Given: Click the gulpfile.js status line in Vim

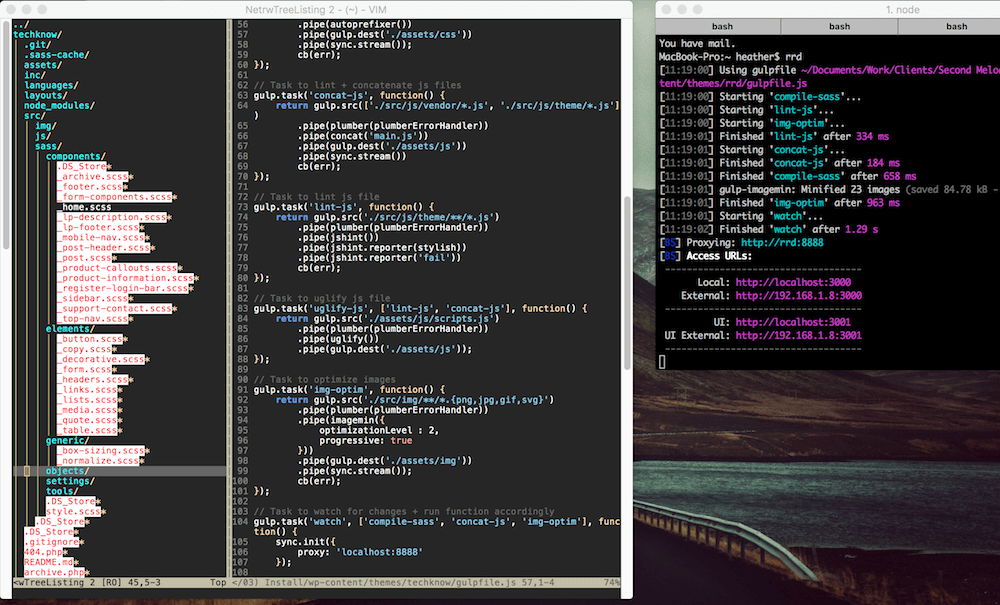Looking at the screenshot, I should point(425,583).
